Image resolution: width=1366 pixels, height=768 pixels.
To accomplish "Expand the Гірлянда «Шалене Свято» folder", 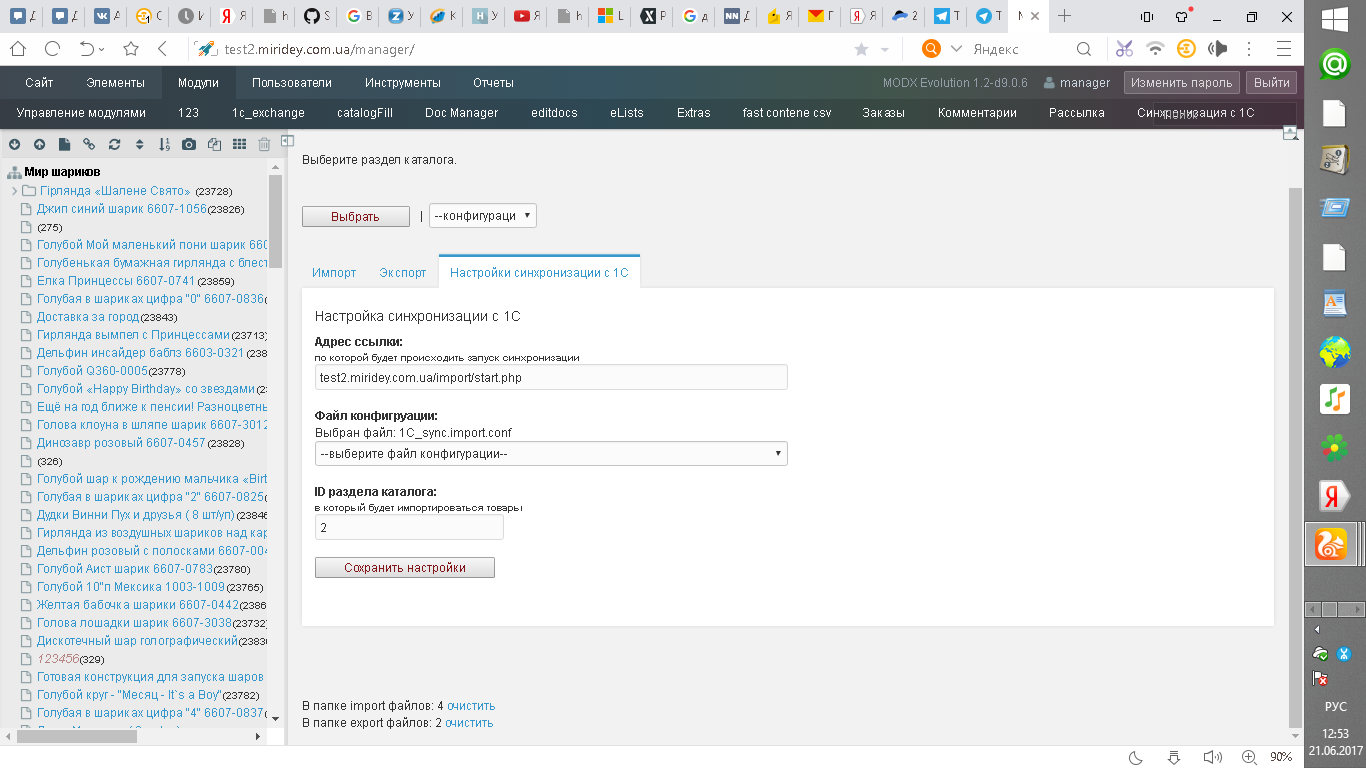I will coord(14,191).
